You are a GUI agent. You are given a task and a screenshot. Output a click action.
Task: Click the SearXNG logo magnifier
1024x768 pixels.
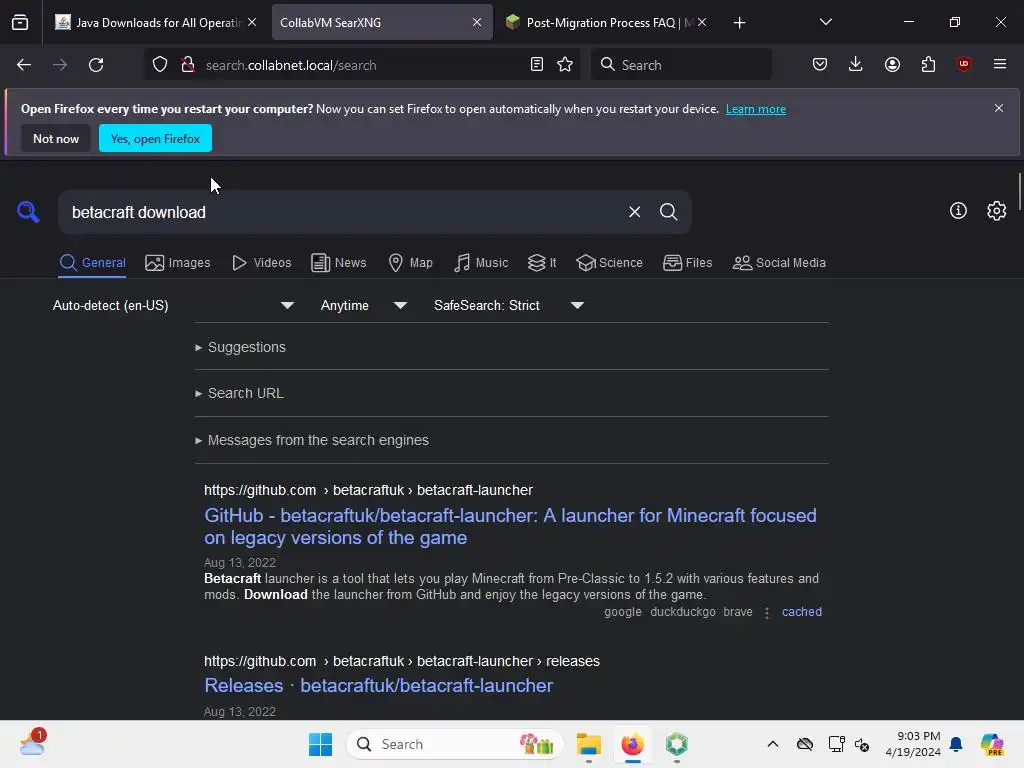pyautogui.click(x=28, y=212)
